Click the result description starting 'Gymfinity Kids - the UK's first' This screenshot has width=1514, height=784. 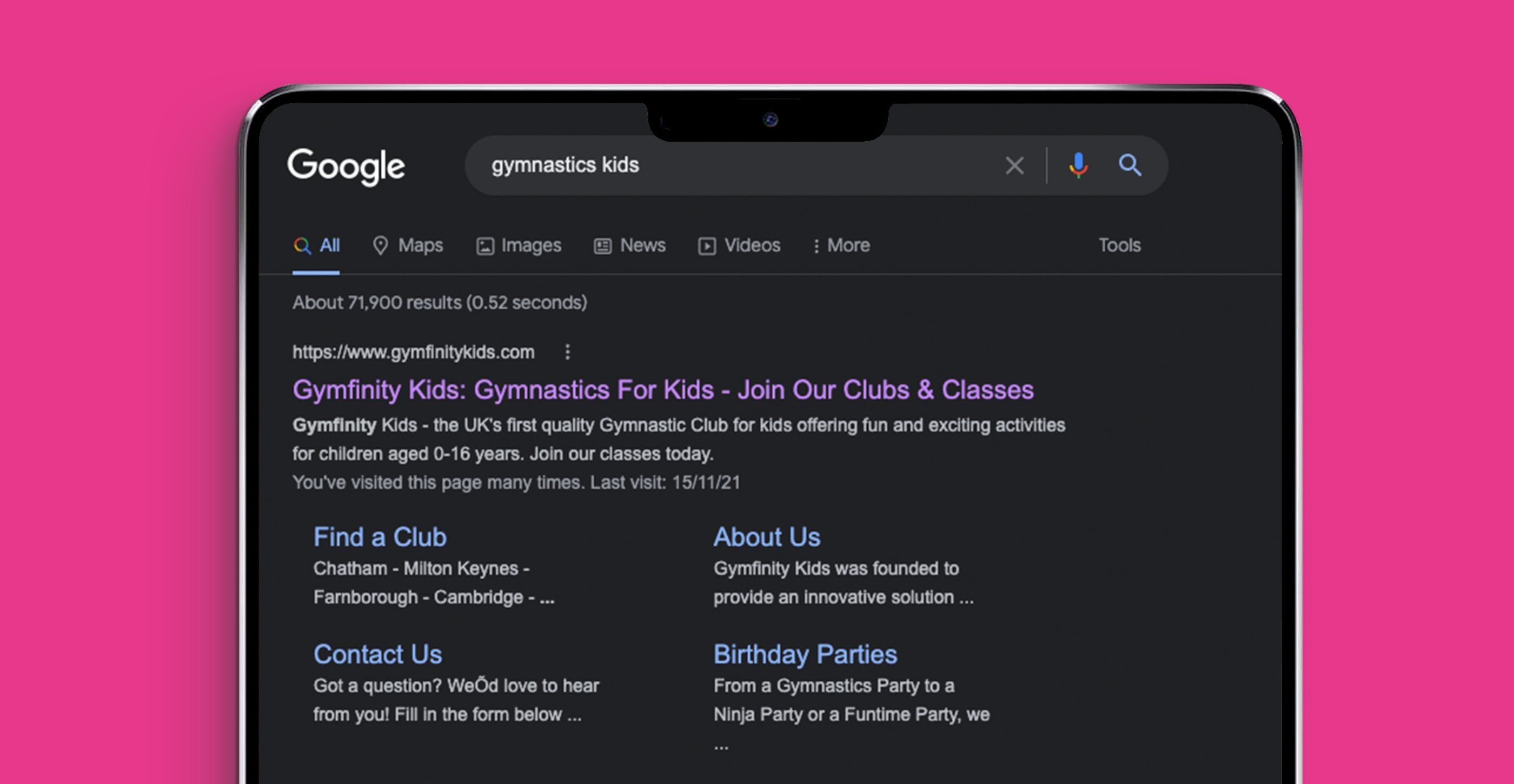[678, 440]
